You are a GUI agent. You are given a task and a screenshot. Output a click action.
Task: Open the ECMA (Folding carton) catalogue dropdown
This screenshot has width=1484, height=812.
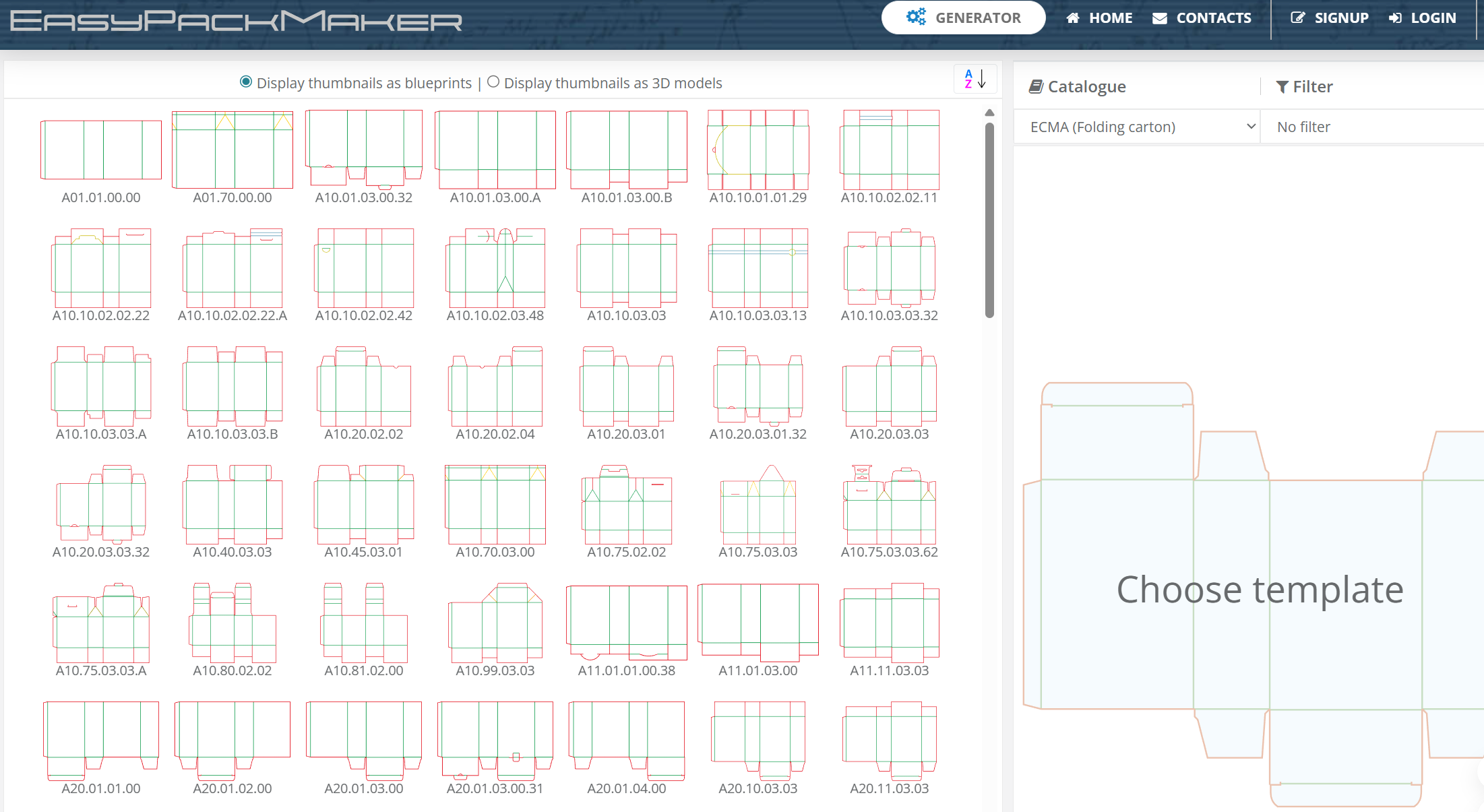pos(1137,127)
